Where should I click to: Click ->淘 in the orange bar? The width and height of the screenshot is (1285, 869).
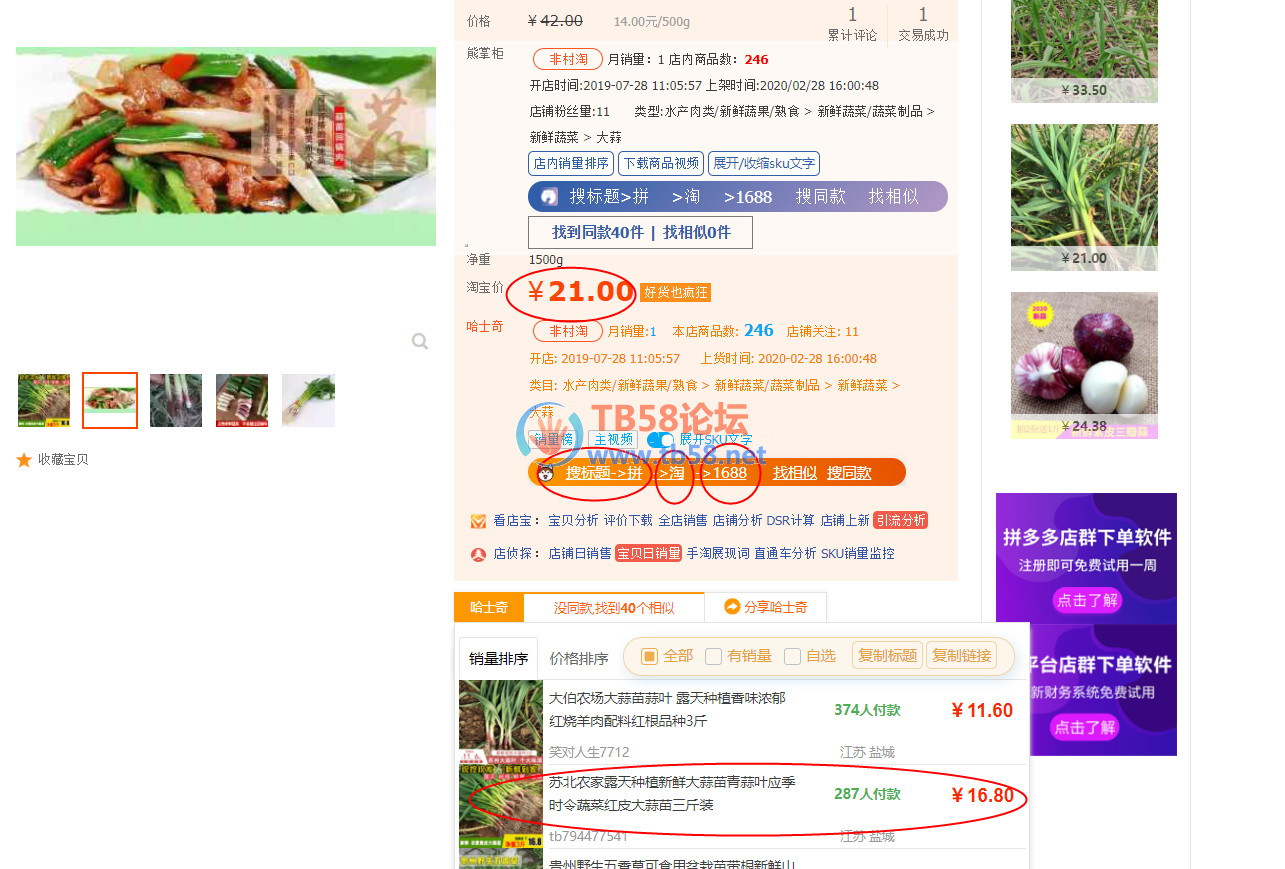[x=671, y=473]
